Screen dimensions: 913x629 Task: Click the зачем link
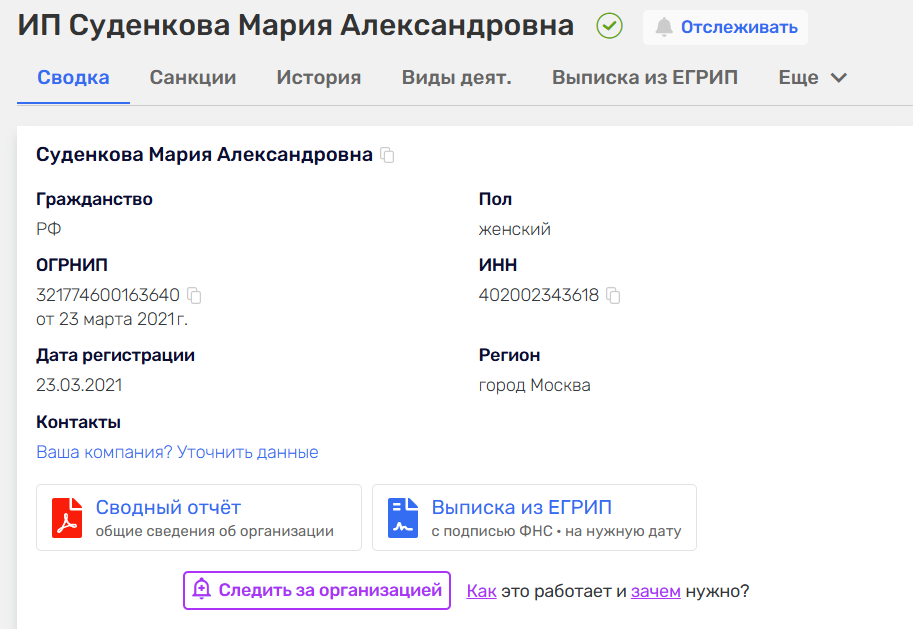coord(655,591)
